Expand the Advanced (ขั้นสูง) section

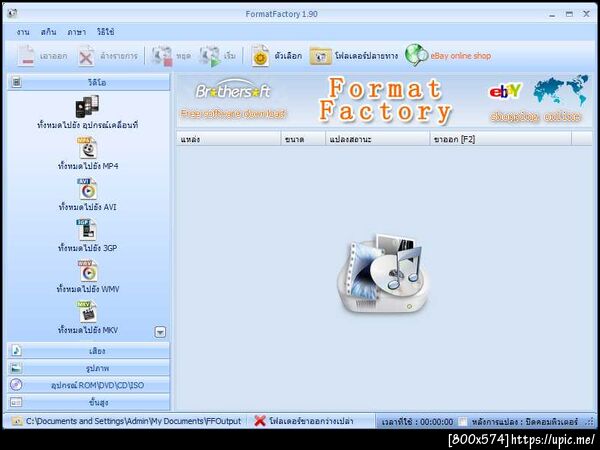click(x=88, y=402)
